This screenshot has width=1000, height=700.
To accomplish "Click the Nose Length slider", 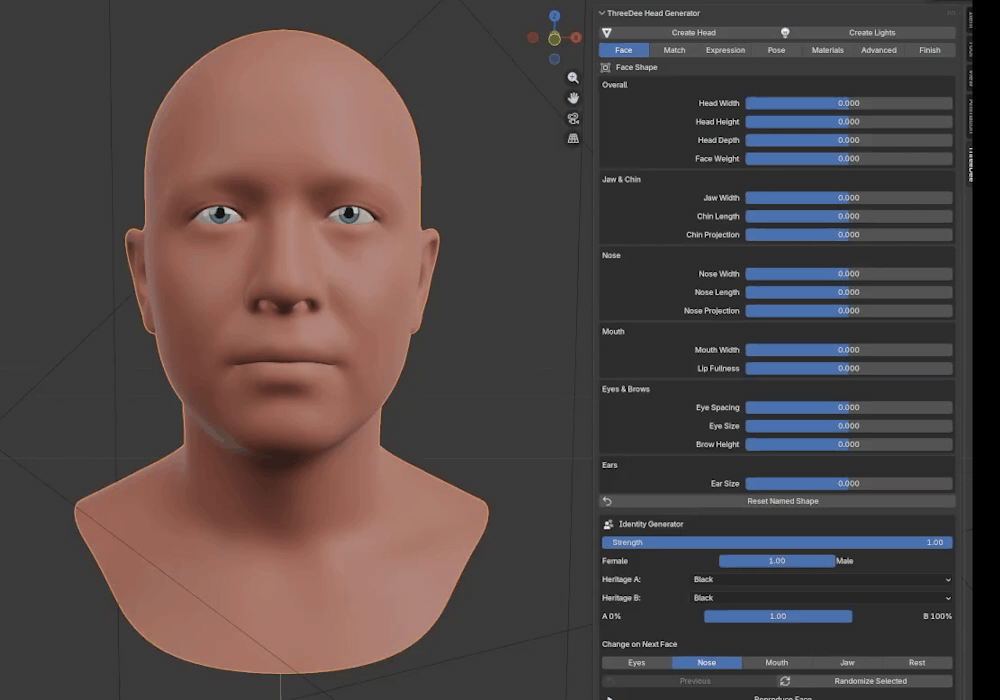I will [849, 292].
